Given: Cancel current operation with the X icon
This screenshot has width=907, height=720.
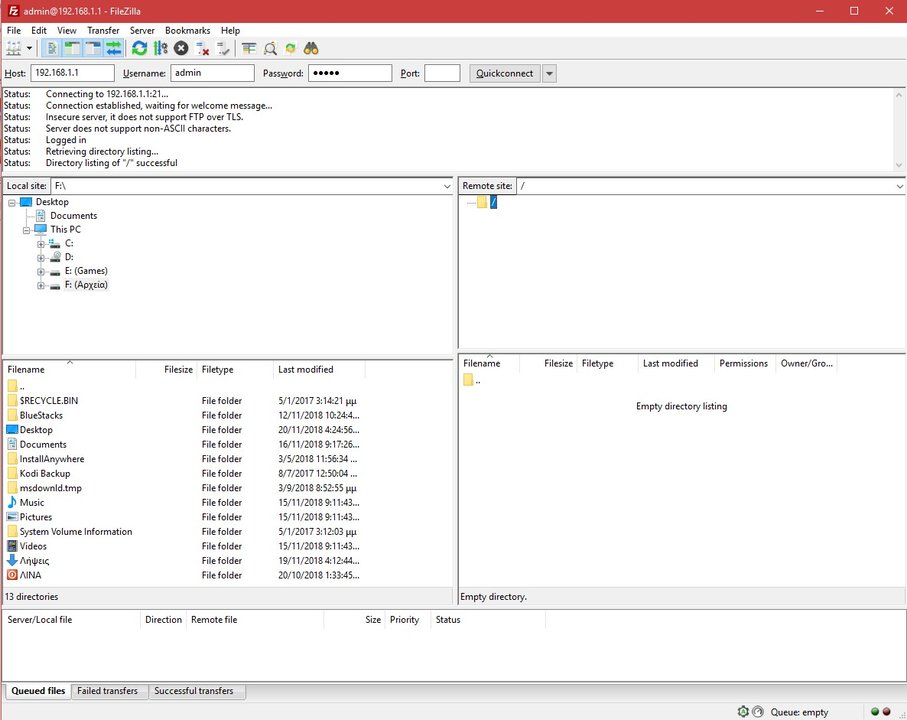Looking at the screenshot, I should tap(181, 48).
